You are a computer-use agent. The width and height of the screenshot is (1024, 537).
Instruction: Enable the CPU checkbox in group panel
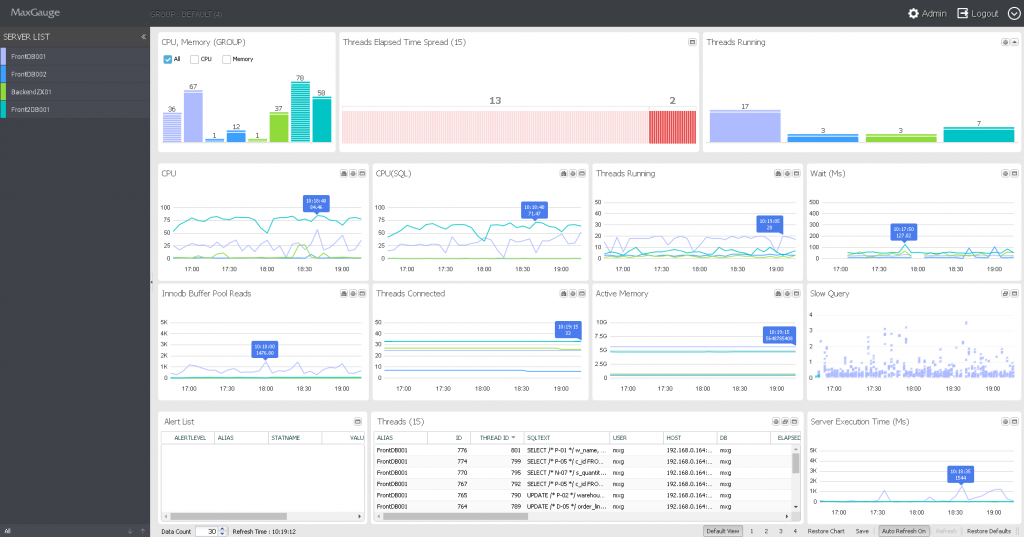point(194,59)
